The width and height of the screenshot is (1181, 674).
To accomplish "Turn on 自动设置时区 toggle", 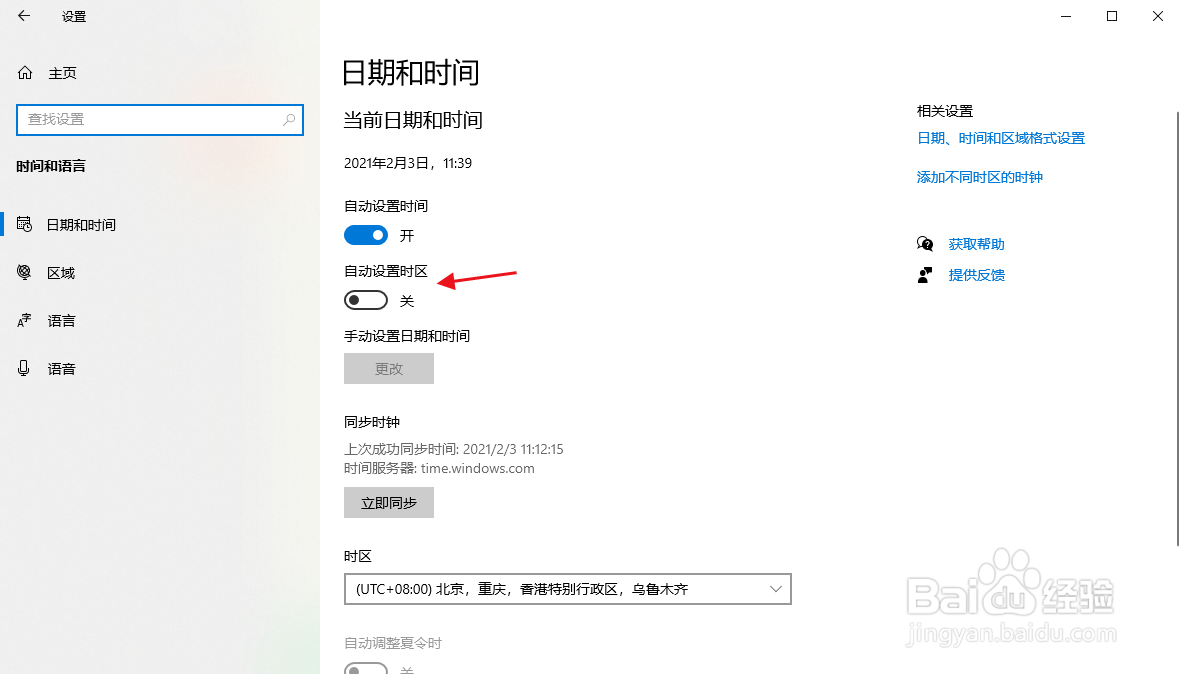I will [366, 300].
